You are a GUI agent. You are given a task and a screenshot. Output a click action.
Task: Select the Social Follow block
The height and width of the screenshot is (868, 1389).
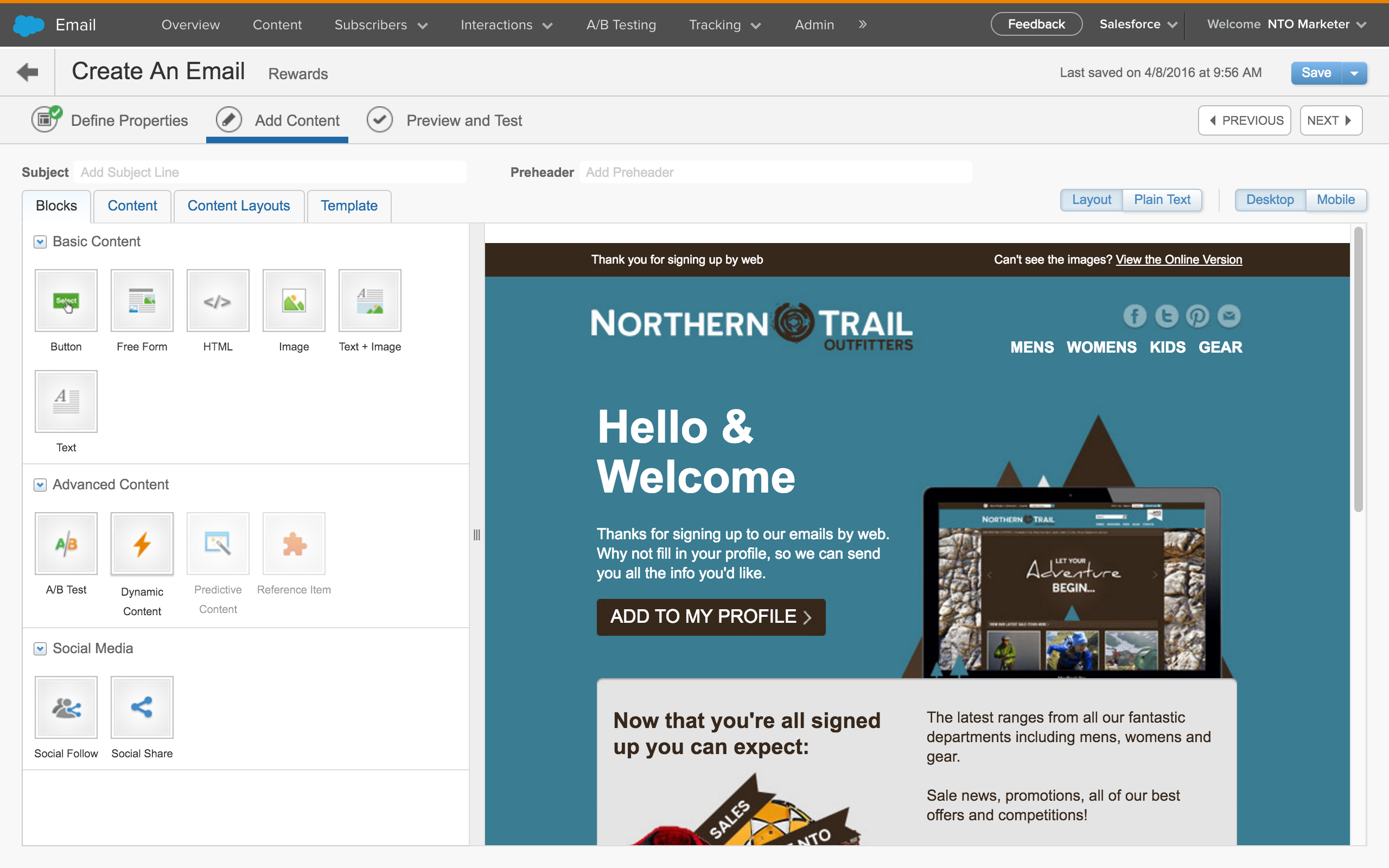click(66, 707)
